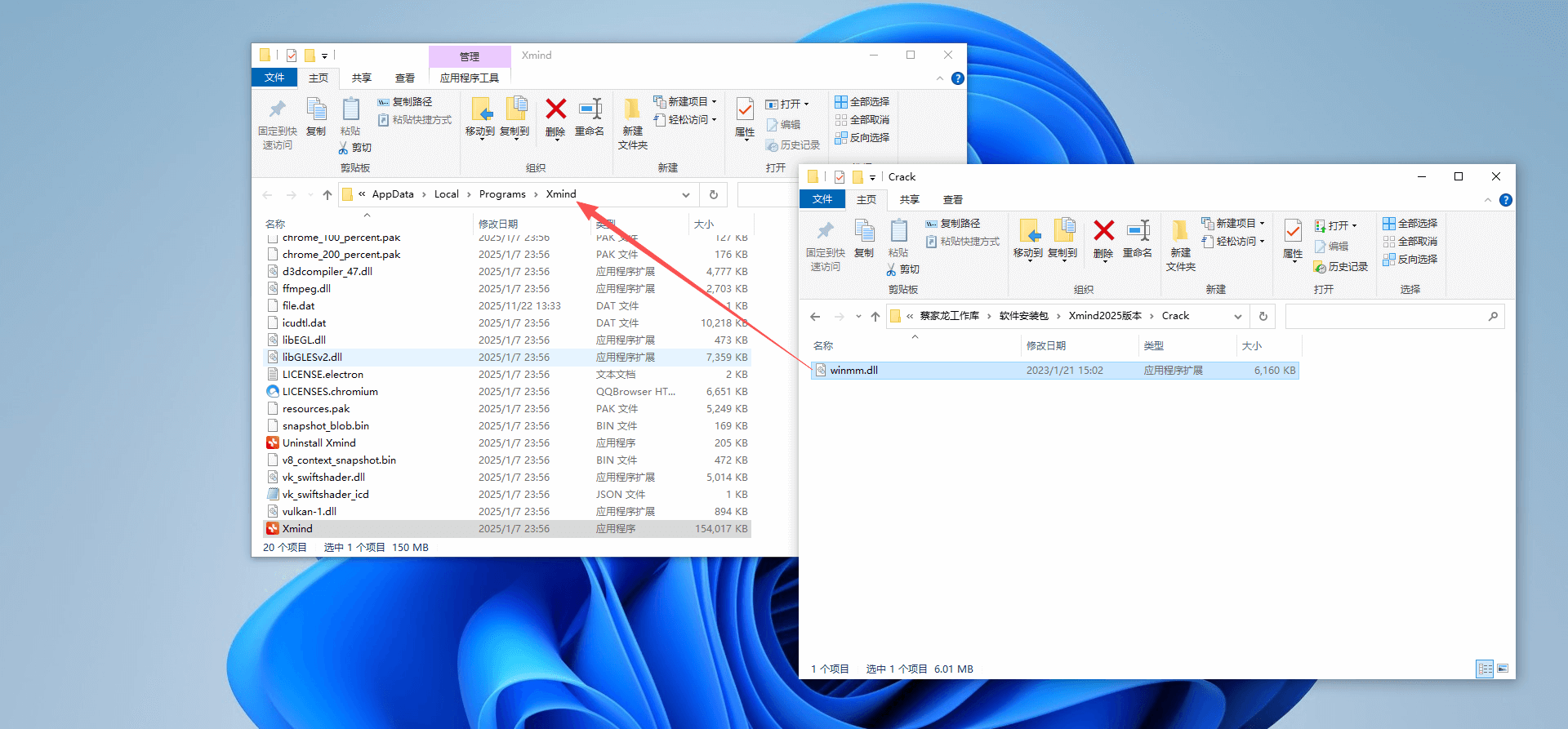Click Programs in Xmind window breadcrumb
Viewport: 1568px width, 729px height.
pos(502,194)
